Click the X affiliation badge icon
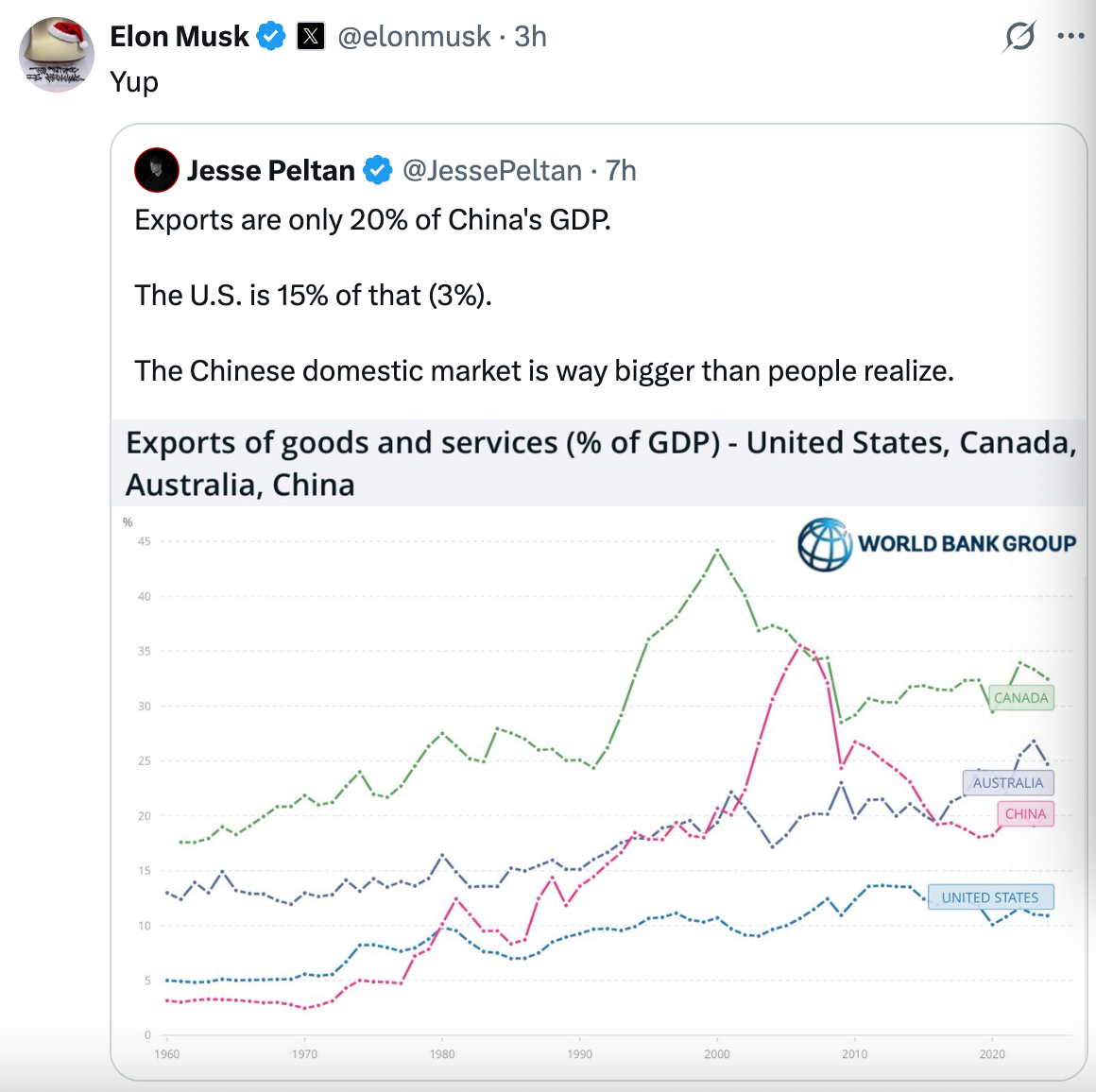 [311, 37]
